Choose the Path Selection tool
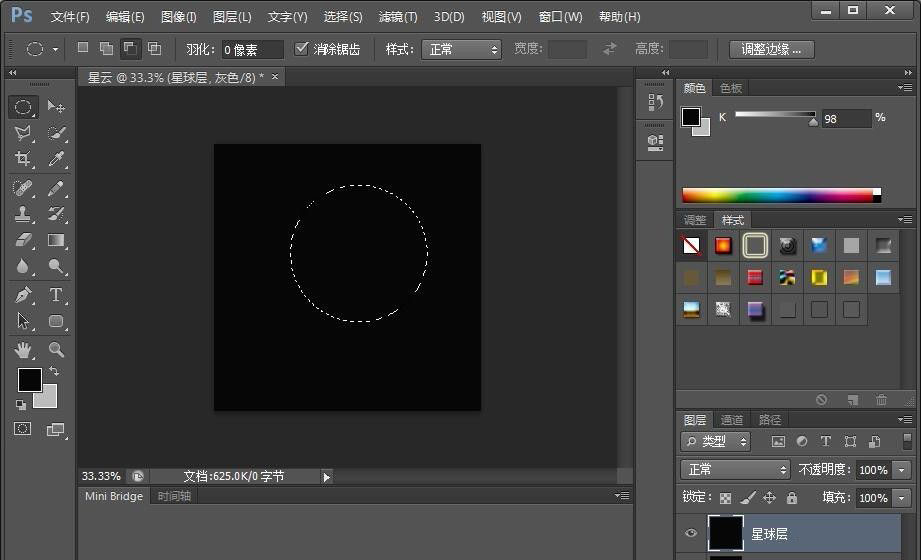 (x=23, y=321)
